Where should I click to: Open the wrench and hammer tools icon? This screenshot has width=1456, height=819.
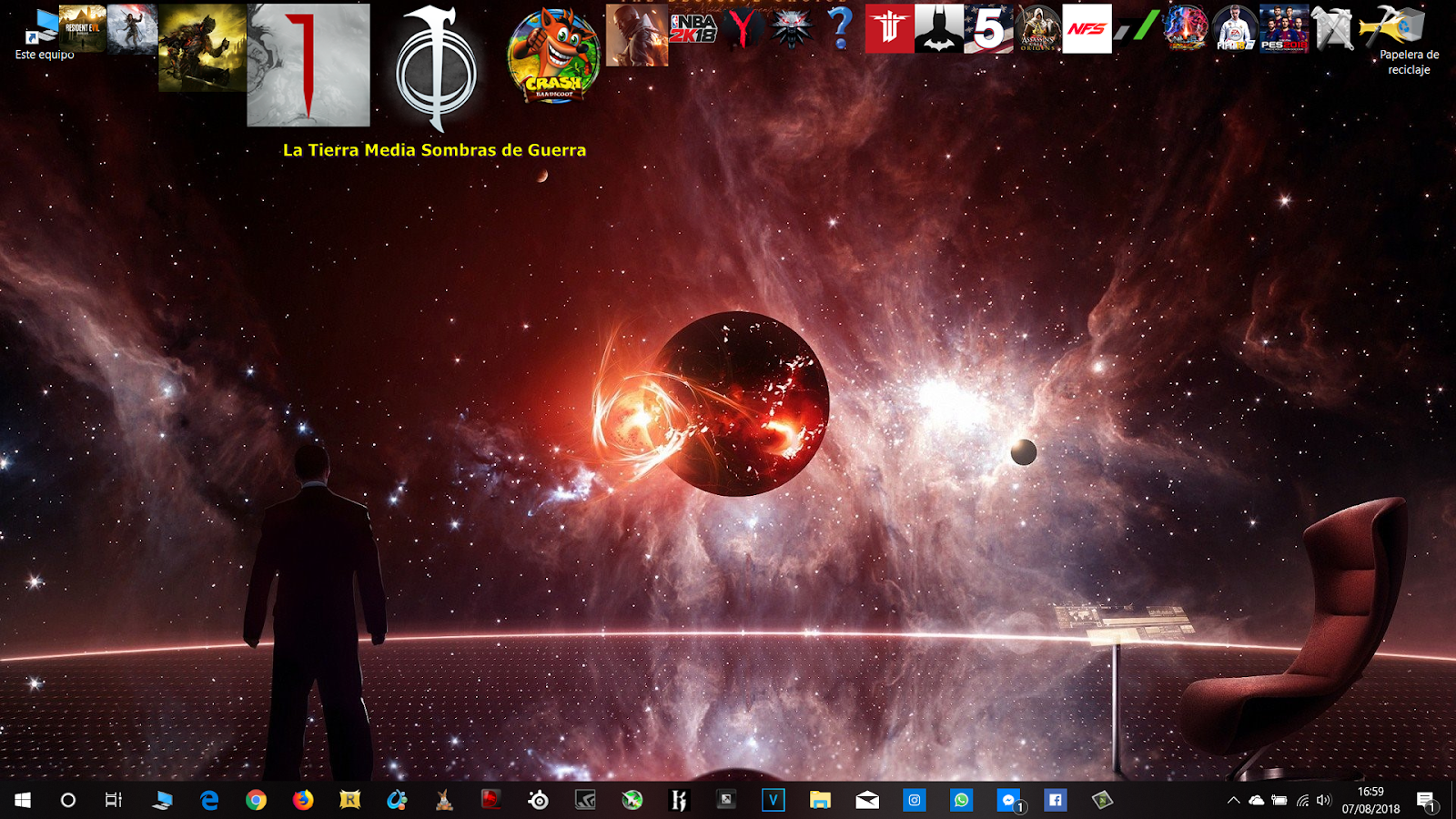pos(1333,28)
